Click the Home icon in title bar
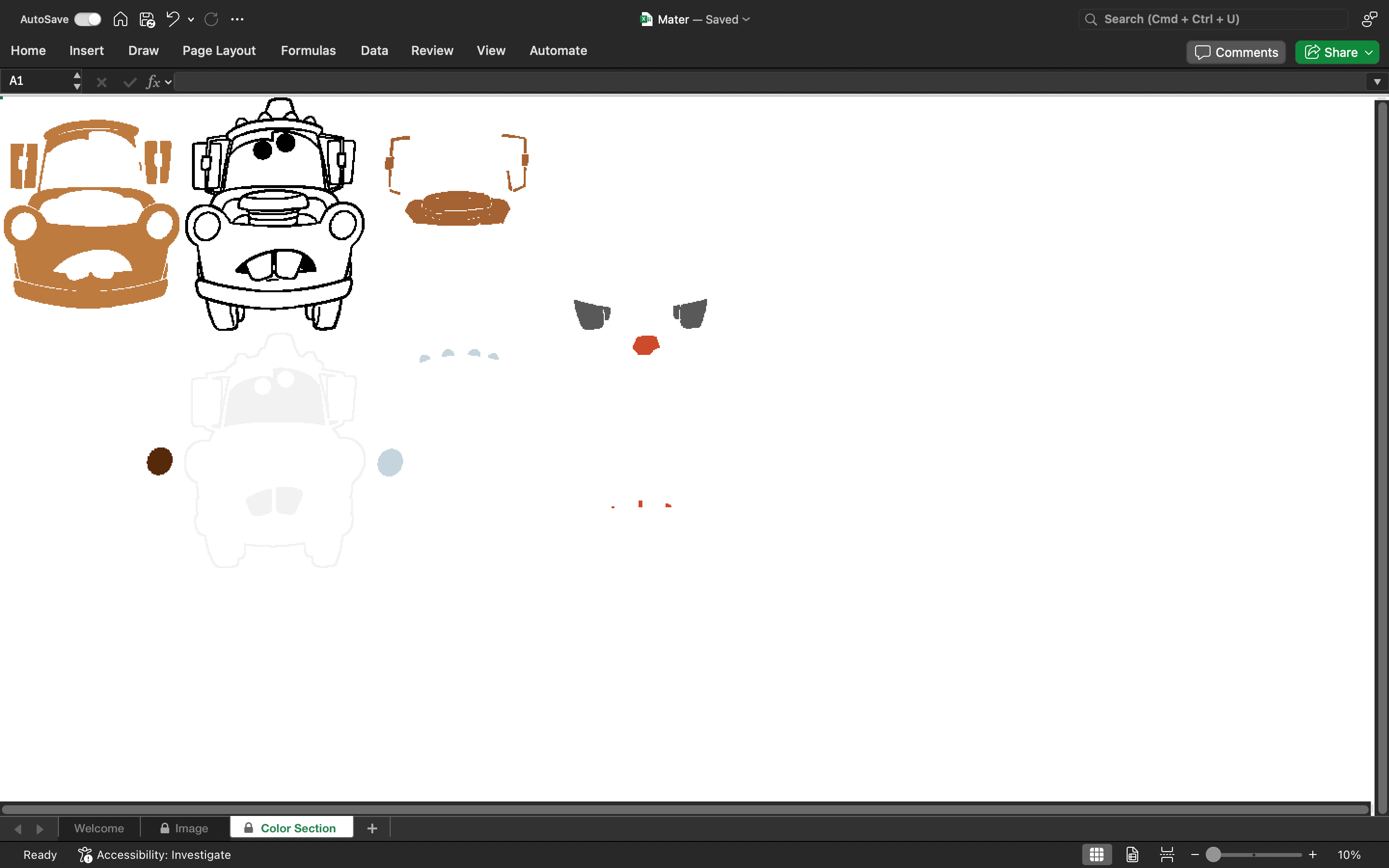This screenshot has width=1389, height=868. 120,19
